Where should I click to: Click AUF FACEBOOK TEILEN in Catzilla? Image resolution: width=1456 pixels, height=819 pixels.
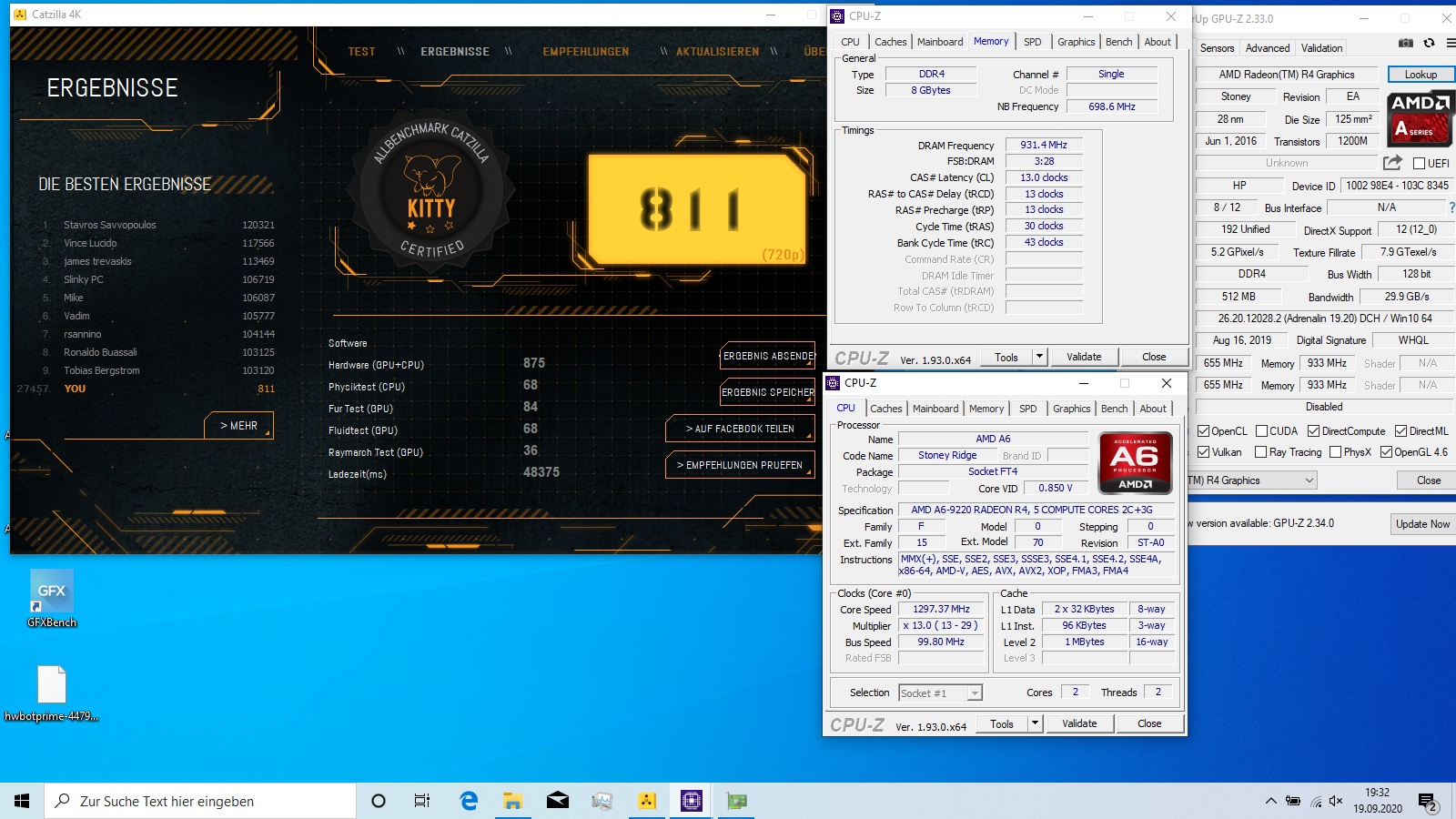[740, 429]
